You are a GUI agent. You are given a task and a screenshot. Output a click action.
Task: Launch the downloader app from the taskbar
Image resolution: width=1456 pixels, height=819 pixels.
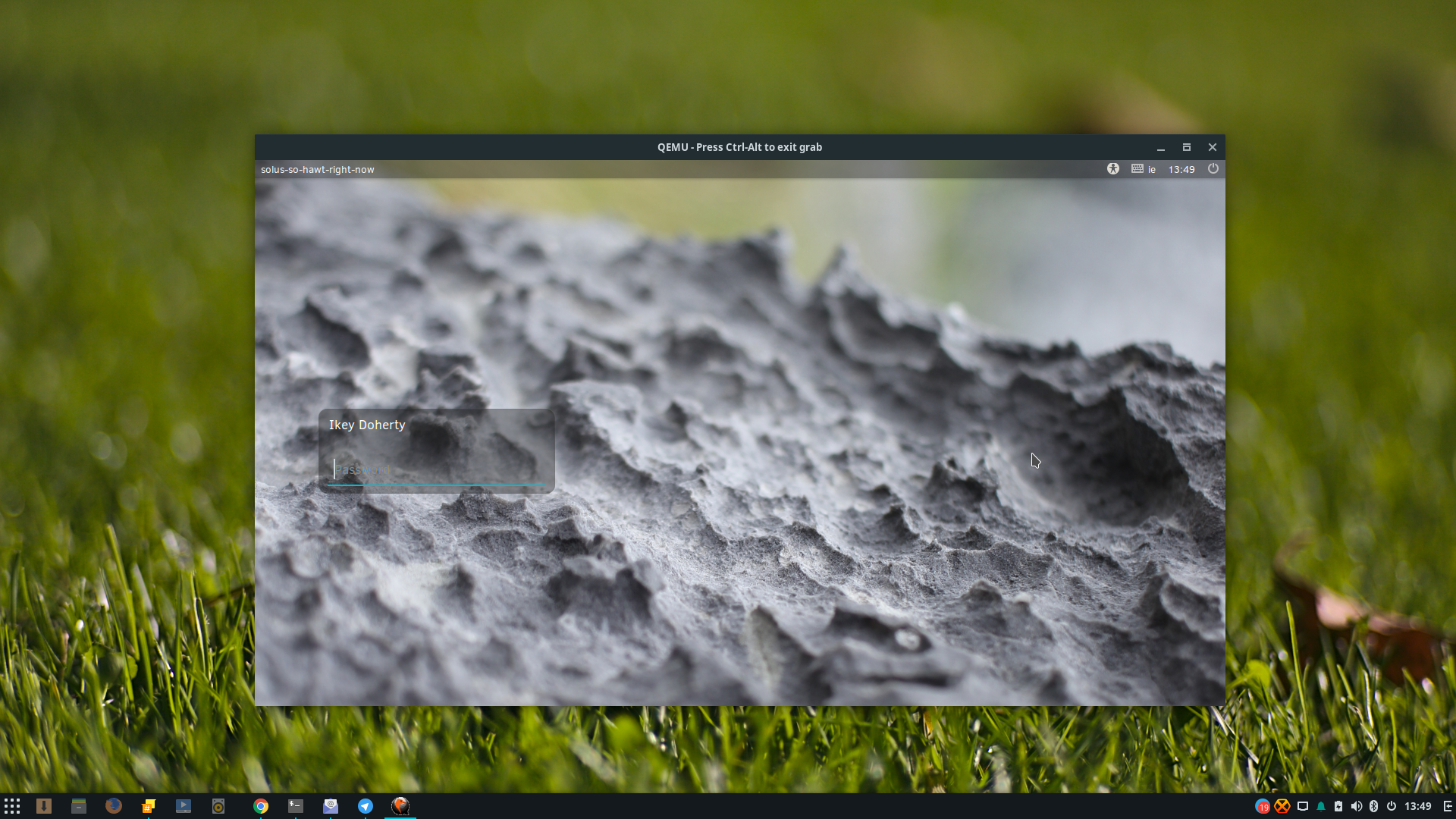coord(44,806)
